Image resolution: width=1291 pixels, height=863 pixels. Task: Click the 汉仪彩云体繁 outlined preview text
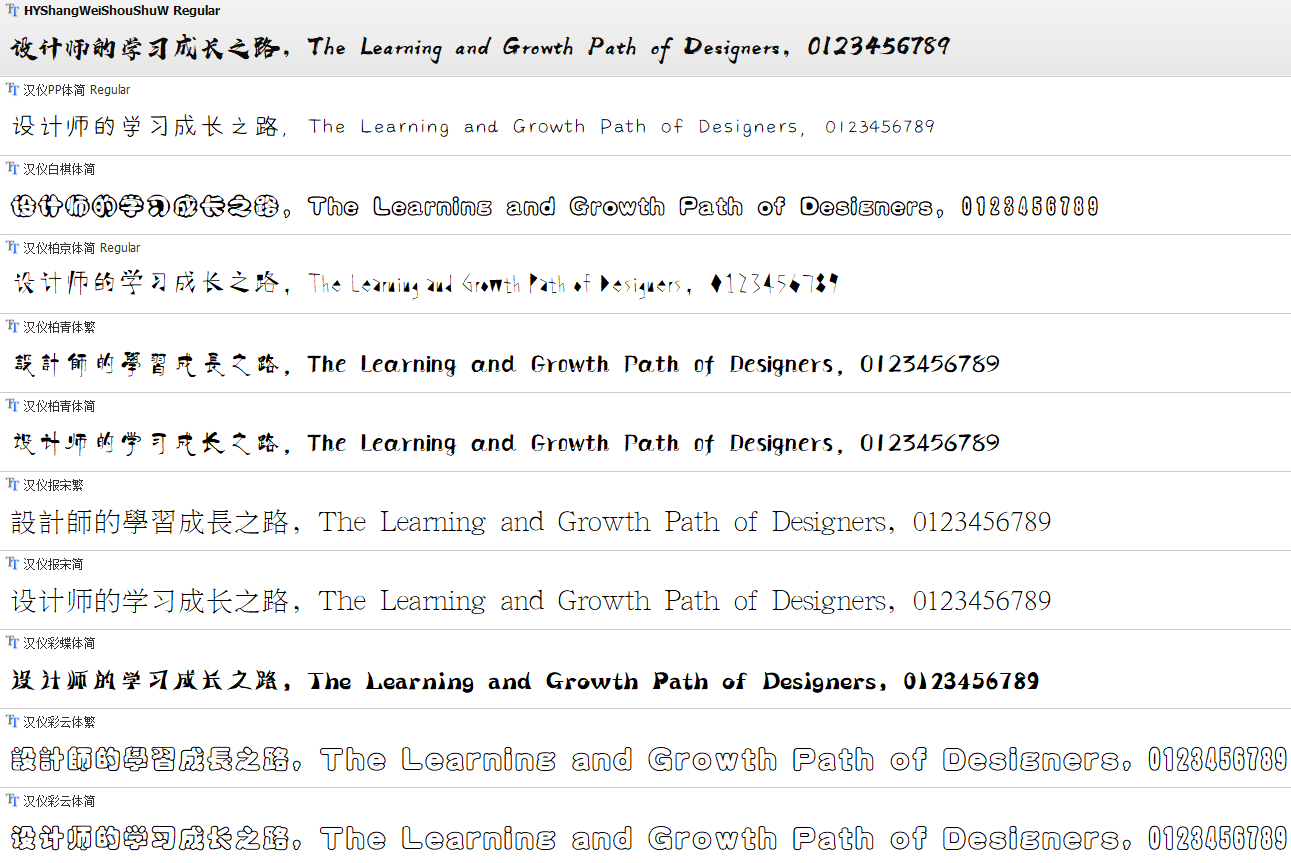point(648,760)
